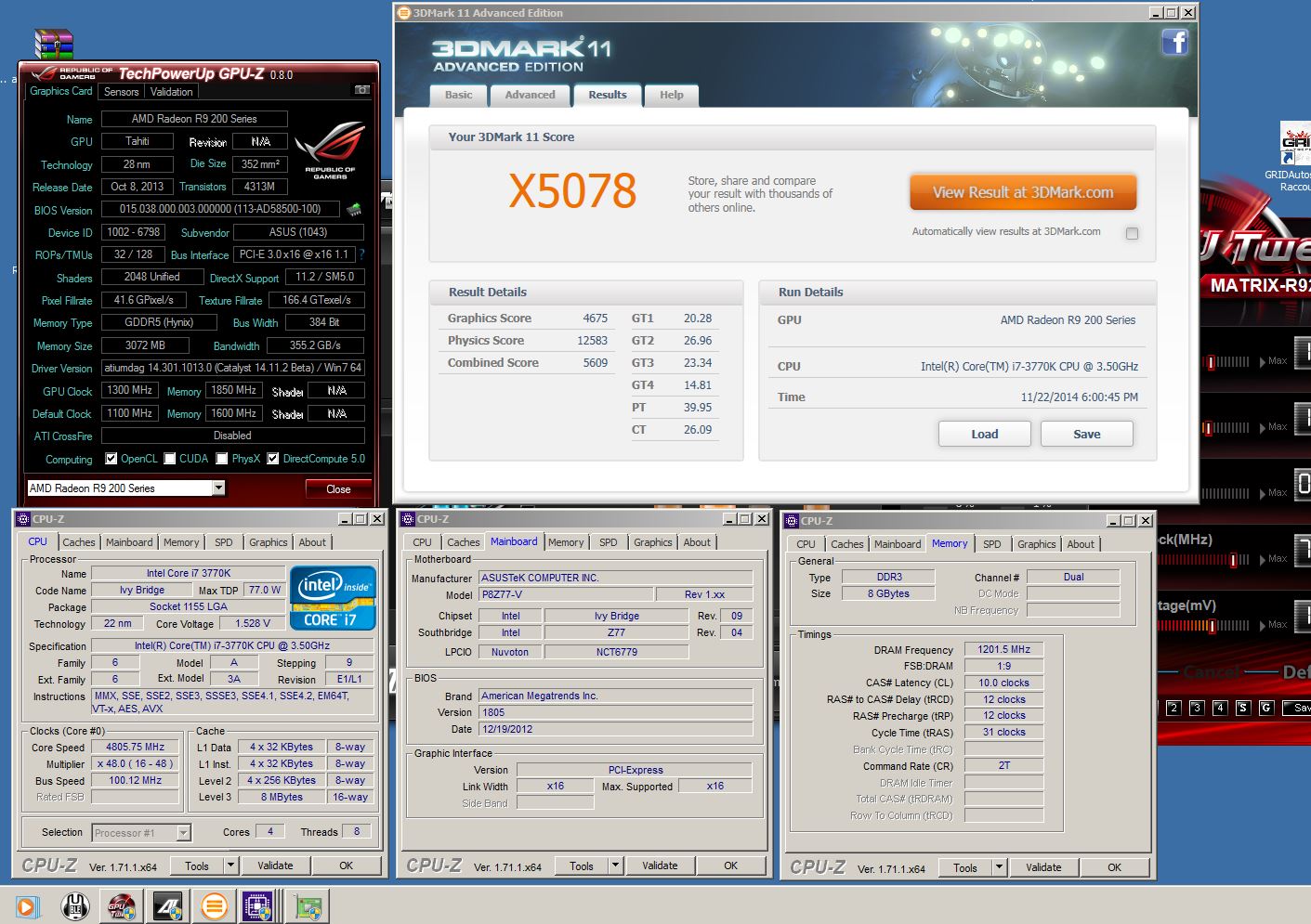Screen dimensions: 1311x924
Task: Open the Basic tab in 3DMark 11
Action: coord(458,95)
